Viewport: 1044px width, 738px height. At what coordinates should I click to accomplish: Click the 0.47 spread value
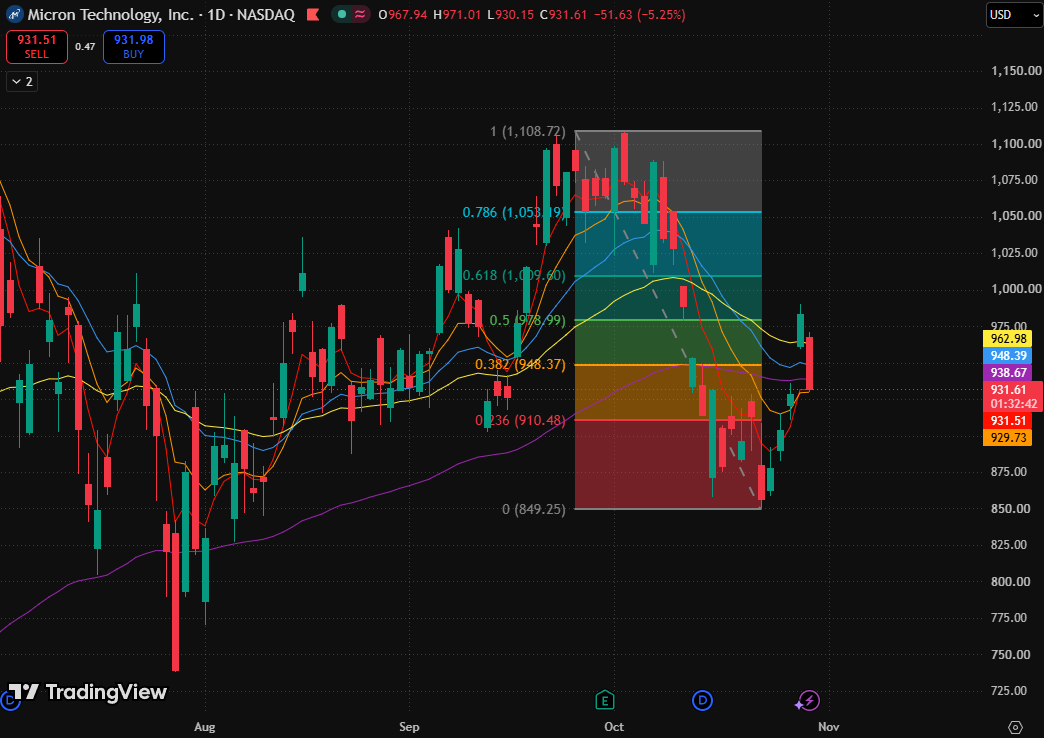(x=85, y=47)
